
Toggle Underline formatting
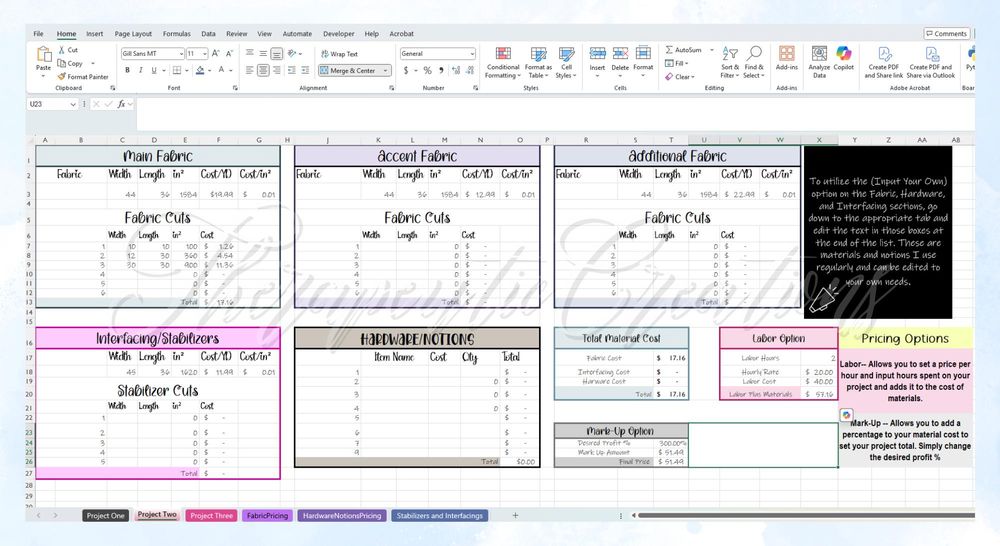tap(154, 70)
